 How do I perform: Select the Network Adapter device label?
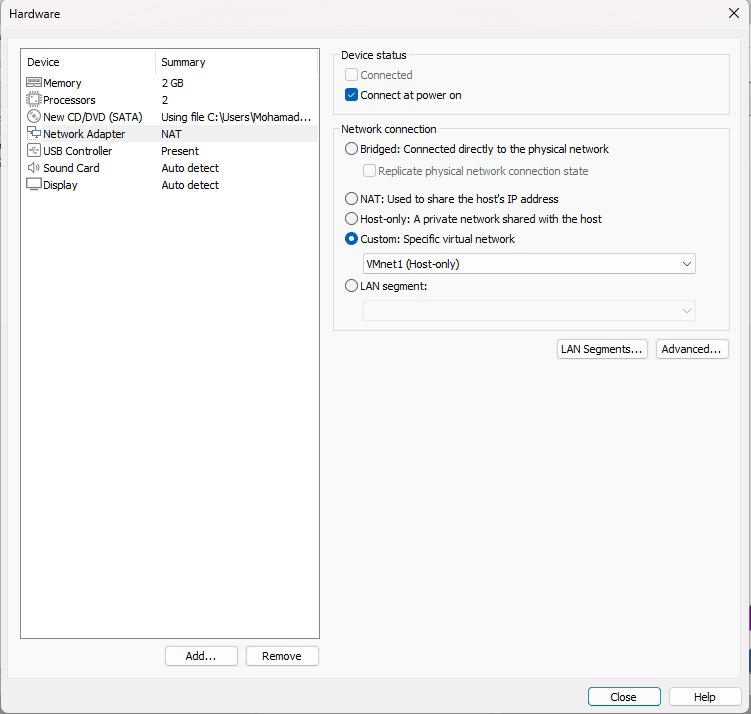(x=84, y=134)
